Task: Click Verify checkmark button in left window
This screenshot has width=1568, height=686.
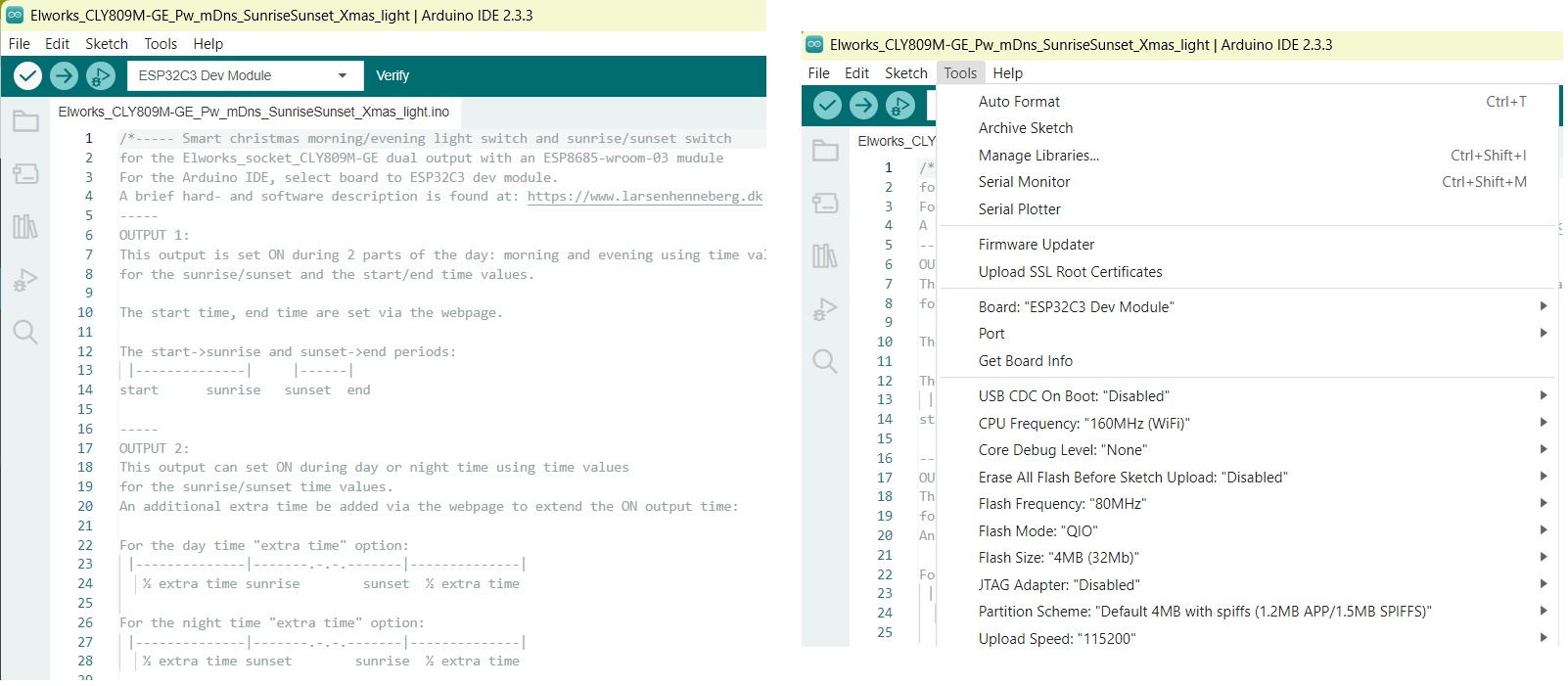Action: point(27,75)
